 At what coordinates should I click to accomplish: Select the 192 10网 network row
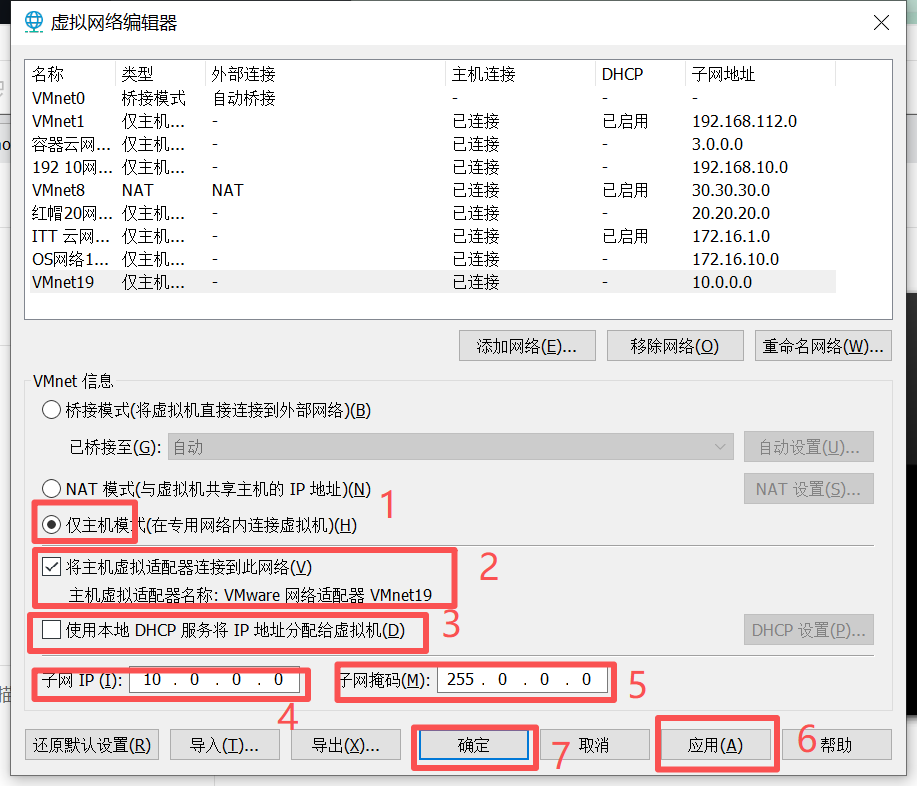click(433, 167)
